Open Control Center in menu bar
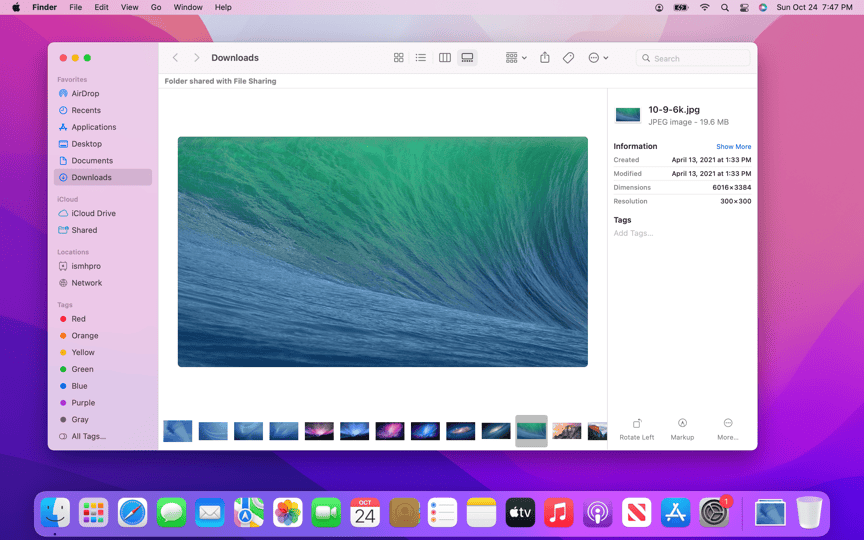Screen dimensions: 864x540 click(x=744, y=7)
